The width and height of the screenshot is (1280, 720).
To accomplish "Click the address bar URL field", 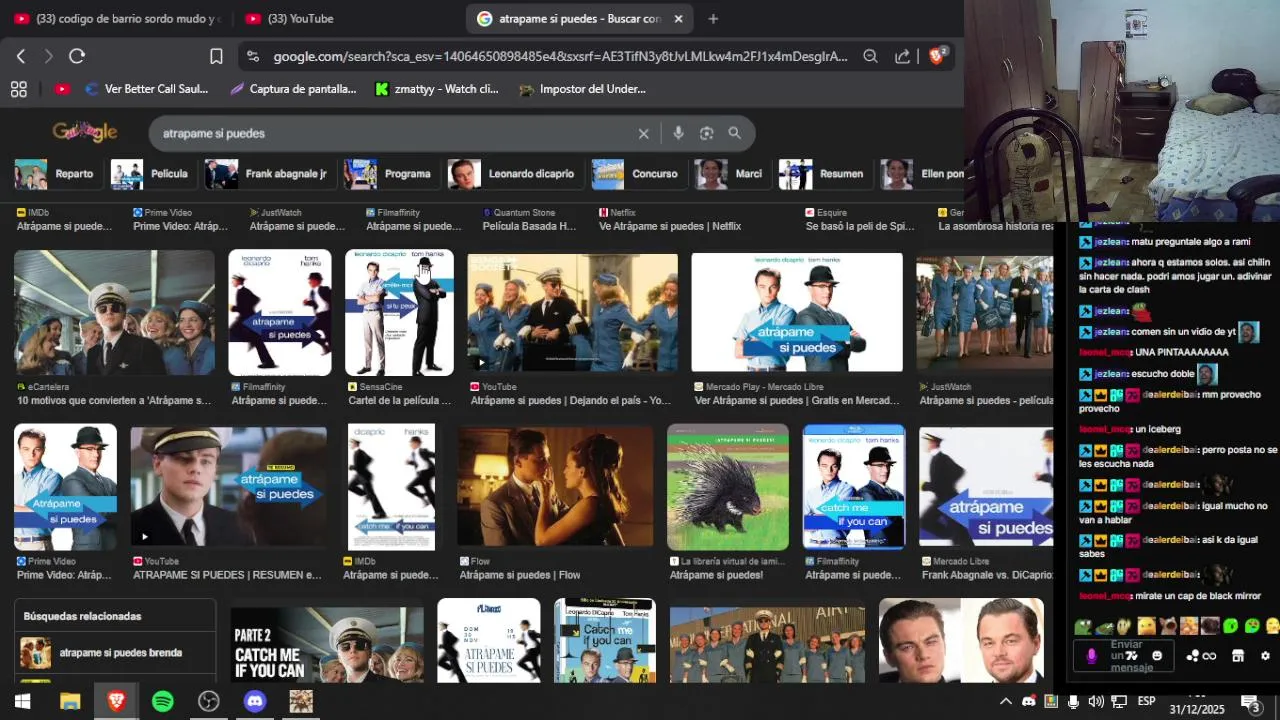I will 560,57.
